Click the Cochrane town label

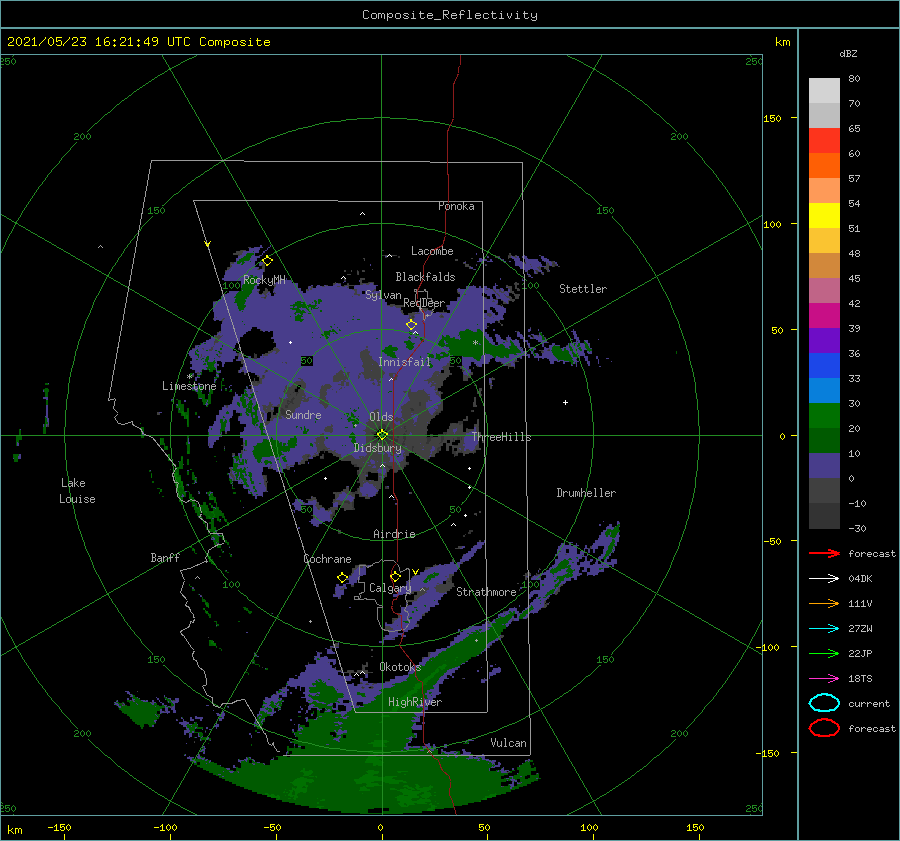[x=327, y=559]
